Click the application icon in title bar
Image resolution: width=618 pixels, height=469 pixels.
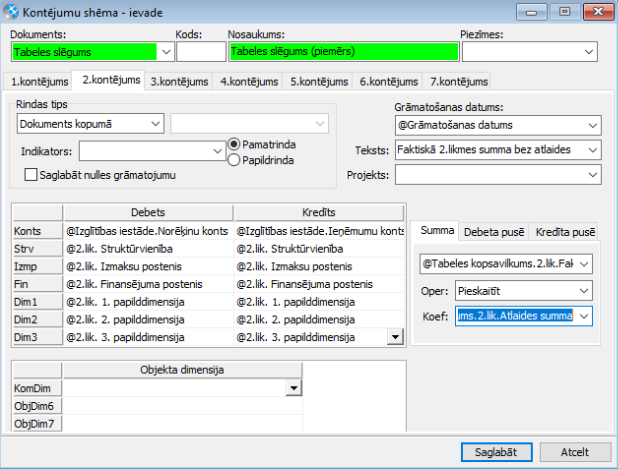pyautogui.click(x=11, y=12)
